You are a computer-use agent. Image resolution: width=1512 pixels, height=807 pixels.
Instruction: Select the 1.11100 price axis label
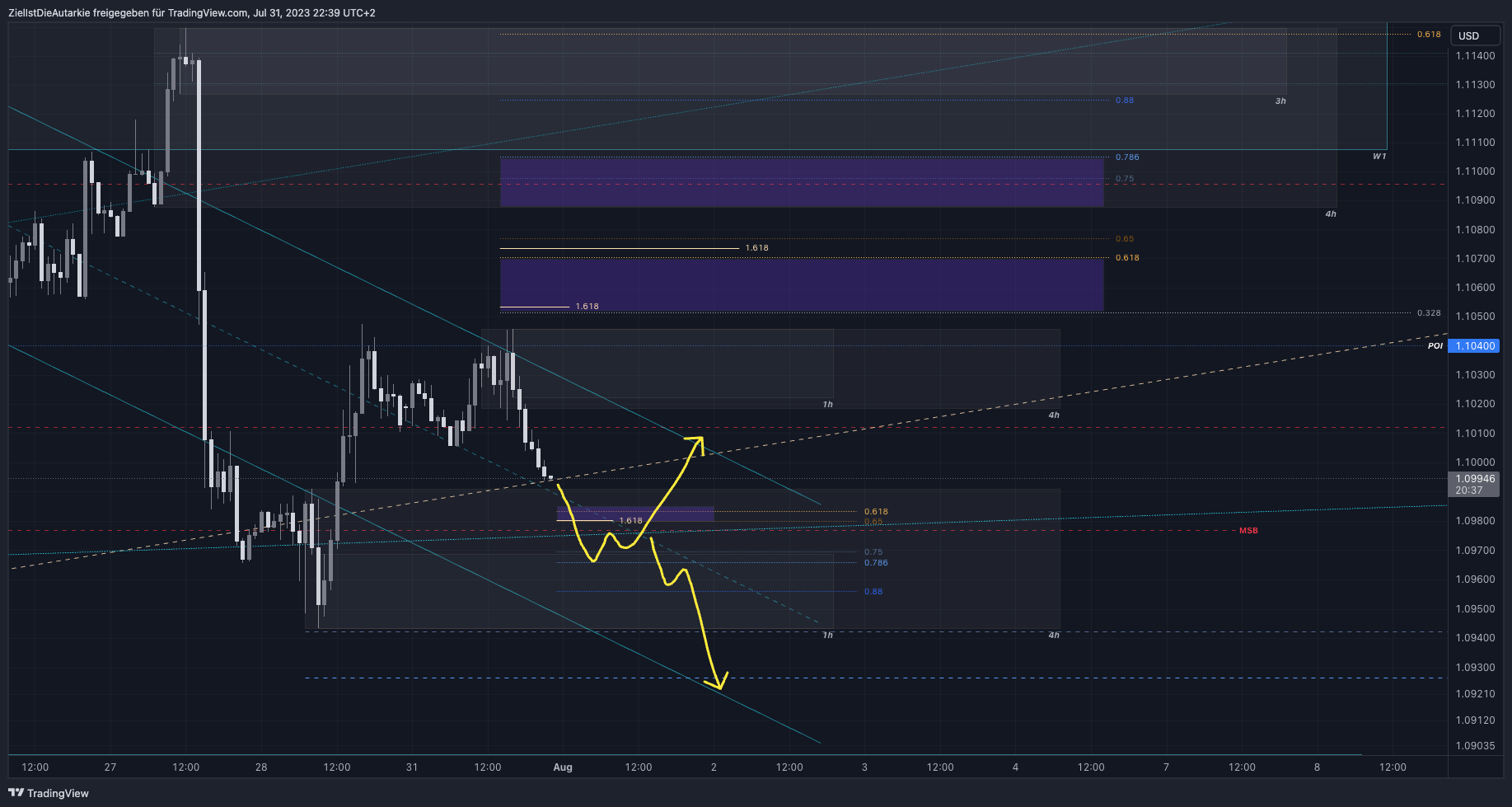click(x=1475, y=143)
